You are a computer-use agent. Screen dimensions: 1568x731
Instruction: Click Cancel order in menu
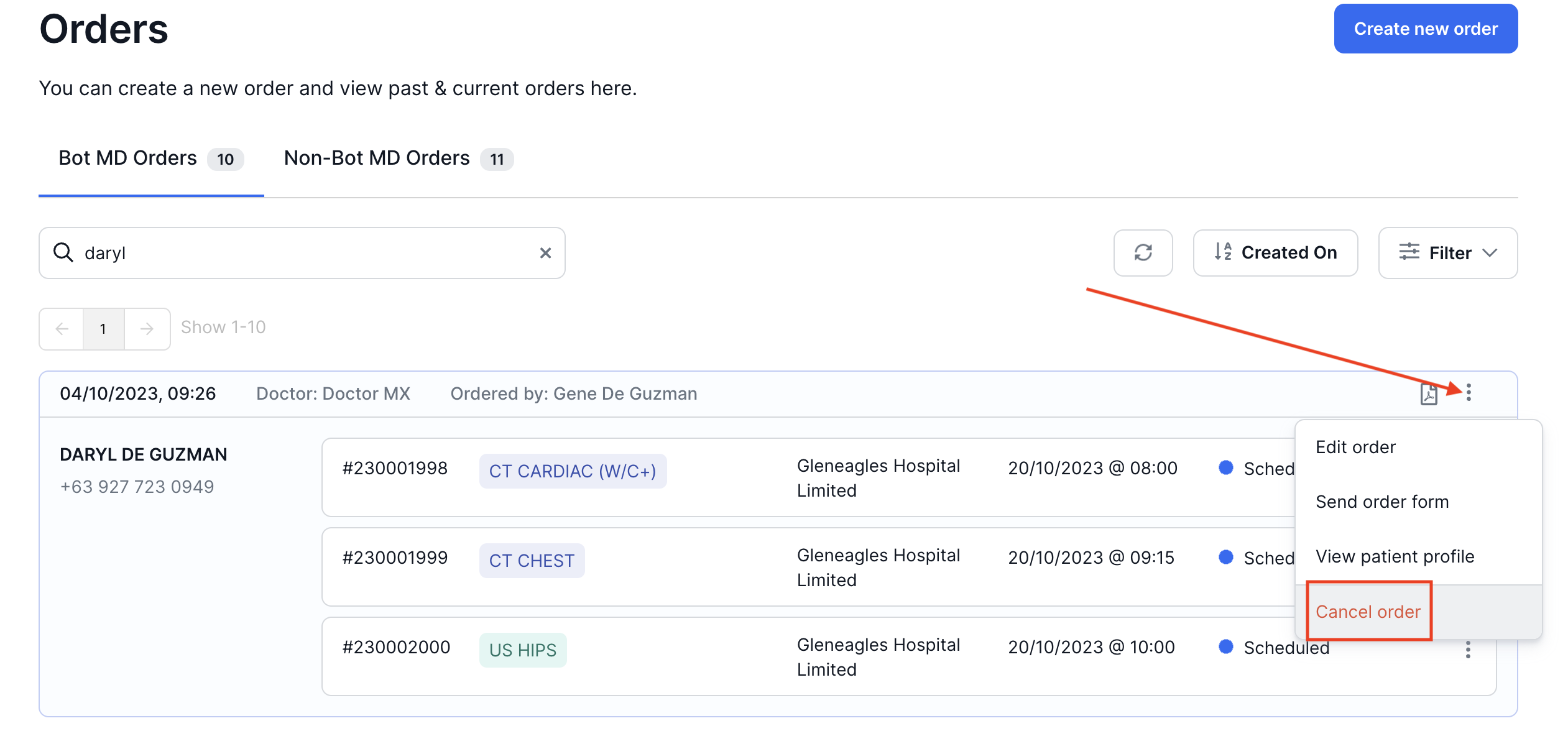pos(1368,612)
